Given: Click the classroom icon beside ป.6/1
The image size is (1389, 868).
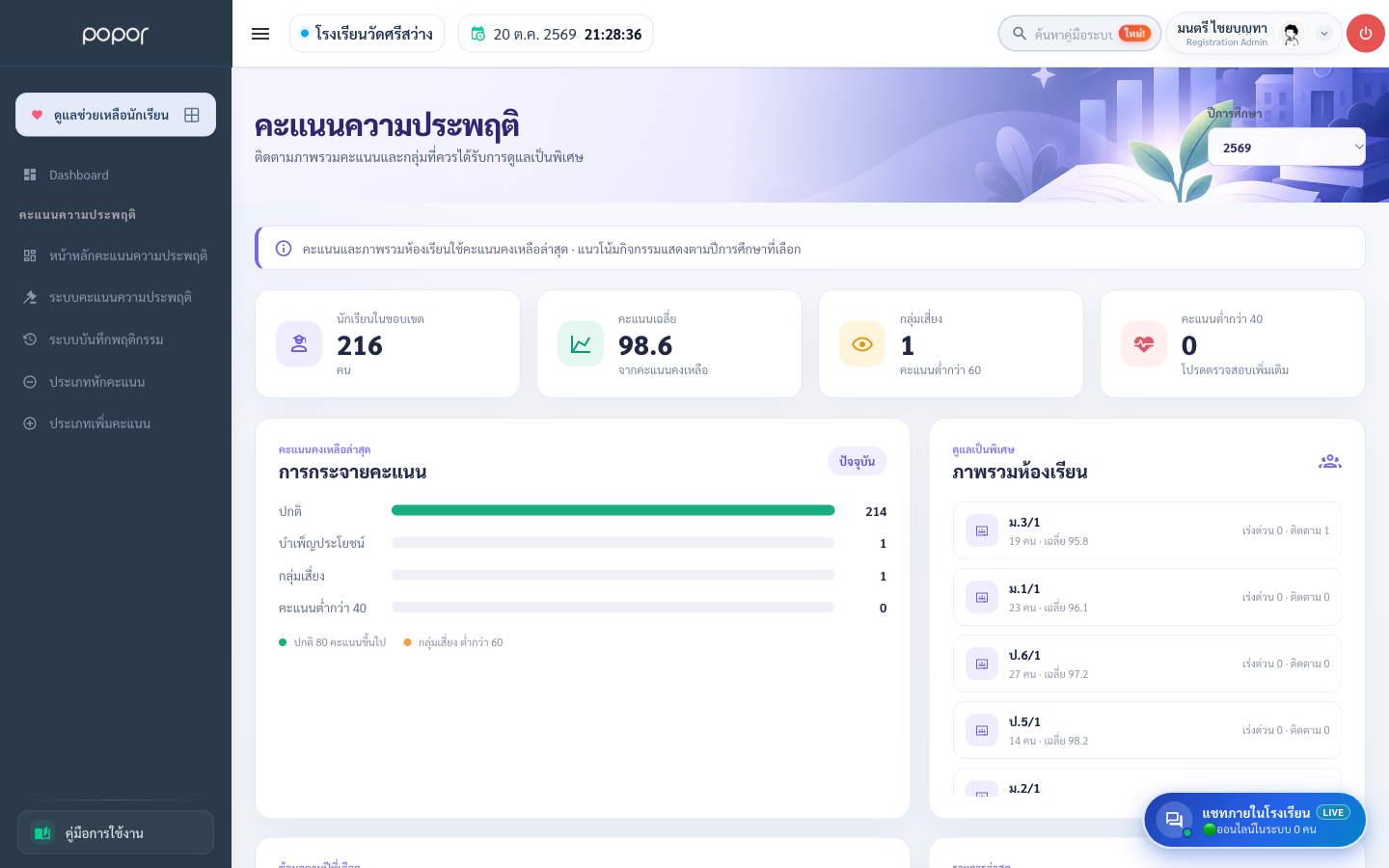Looking at the screenshot, I should click(x=982, y=664).
